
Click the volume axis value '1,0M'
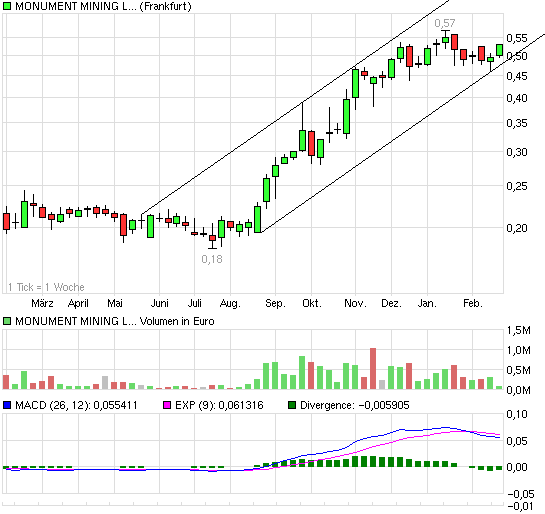pos(519,350)
